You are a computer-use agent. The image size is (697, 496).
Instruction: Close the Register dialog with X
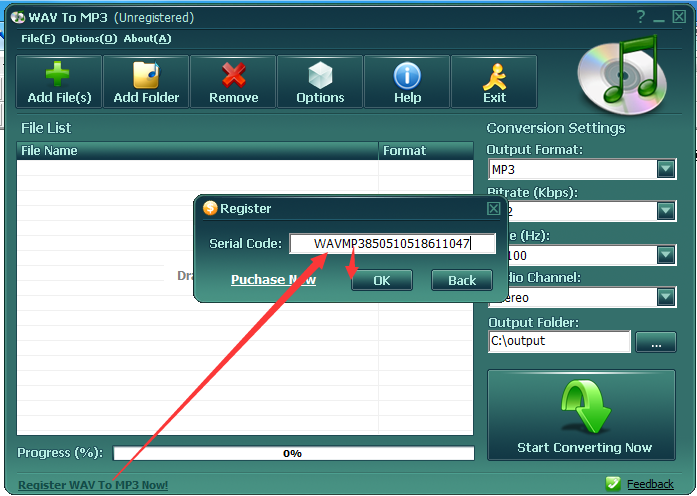coord(493,208)
